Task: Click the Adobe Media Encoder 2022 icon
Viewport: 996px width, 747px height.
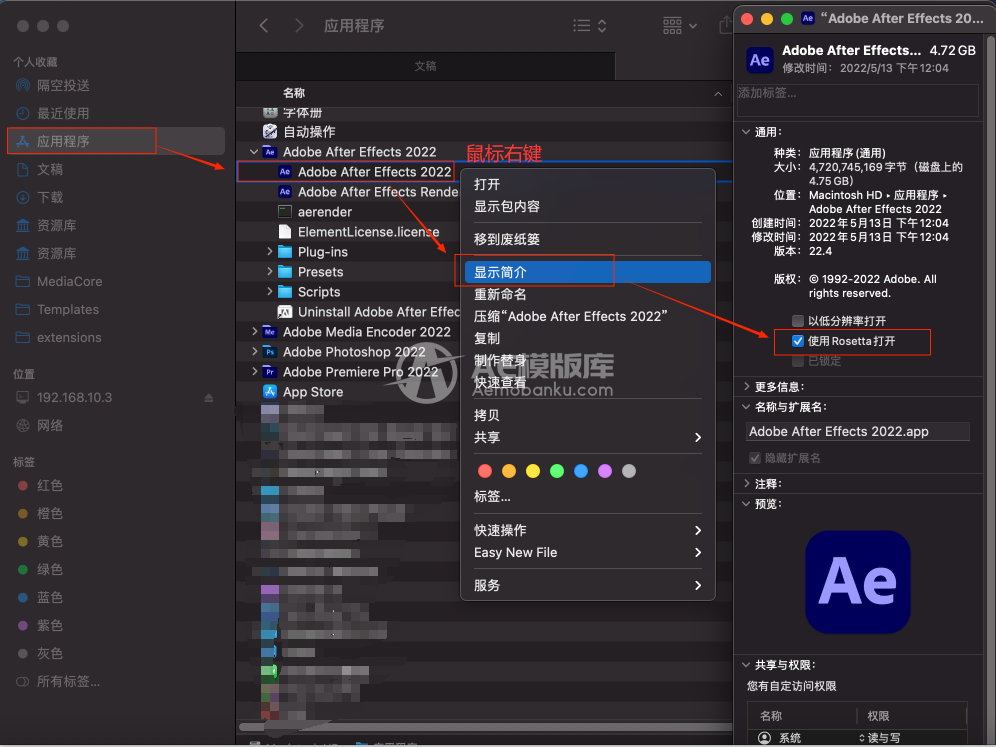Action: click(269, 332)
